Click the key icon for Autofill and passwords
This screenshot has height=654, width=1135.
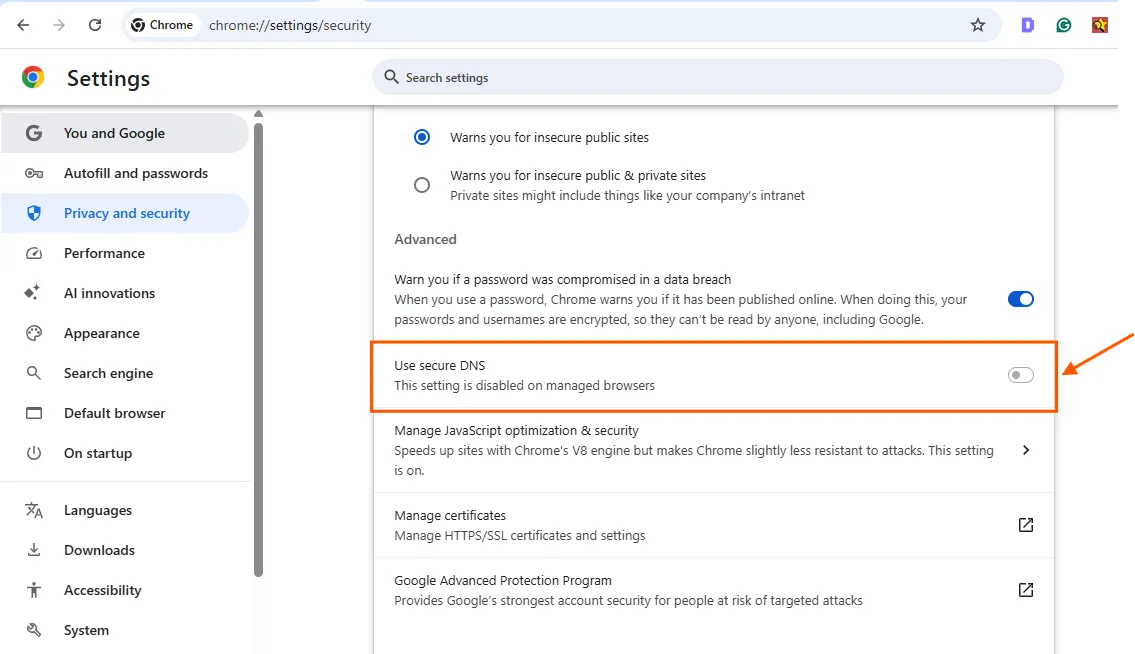pos(33,173)
